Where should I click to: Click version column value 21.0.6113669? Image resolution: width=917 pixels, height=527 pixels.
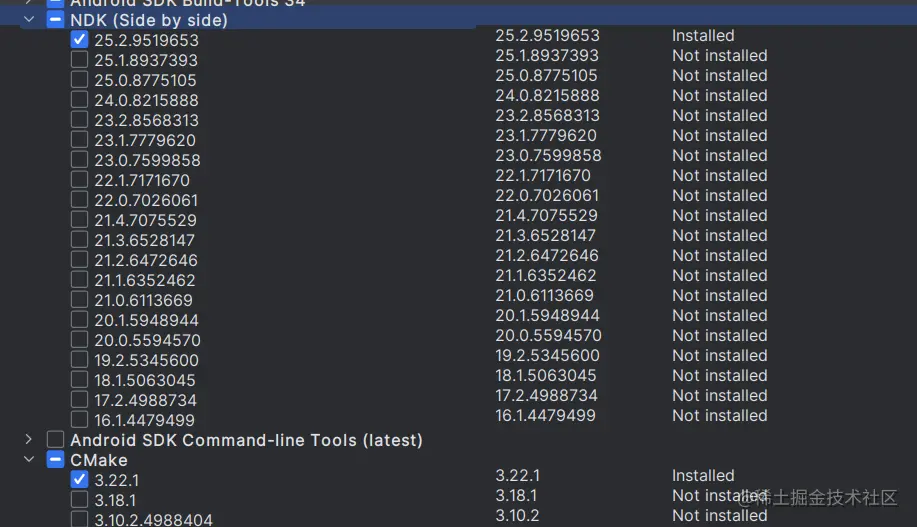pyautogui.click(x=544, y=295)
